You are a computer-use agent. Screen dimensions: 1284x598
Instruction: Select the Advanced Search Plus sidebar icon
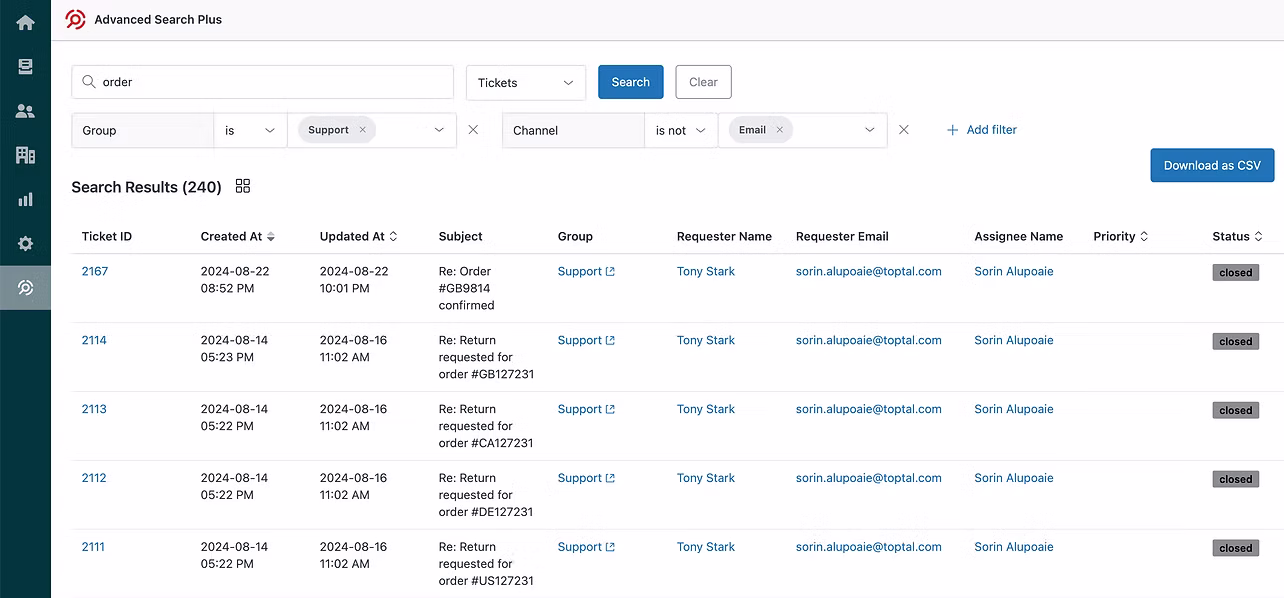(x=25, y=288)
